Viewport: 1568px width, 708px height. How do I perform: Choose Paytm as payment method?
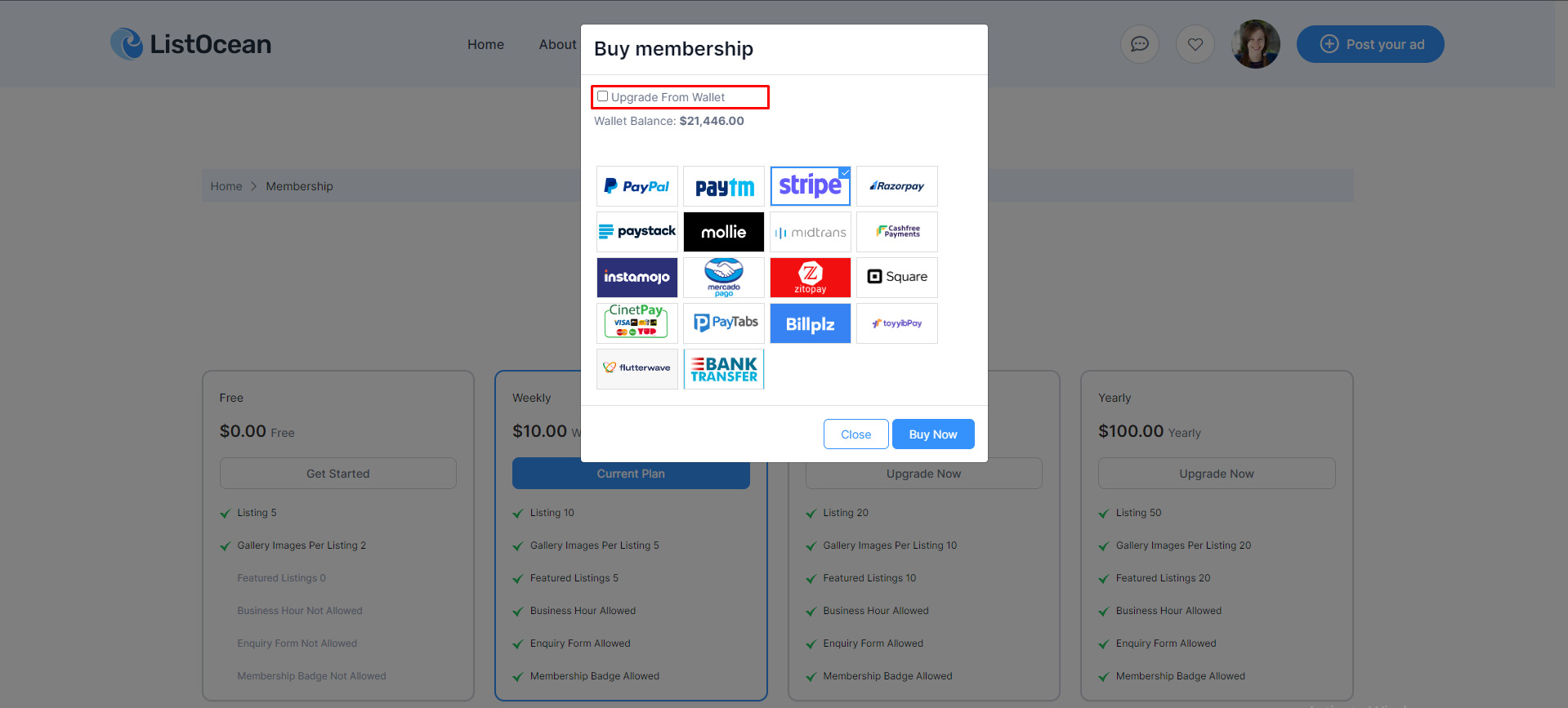pos(724,186)
